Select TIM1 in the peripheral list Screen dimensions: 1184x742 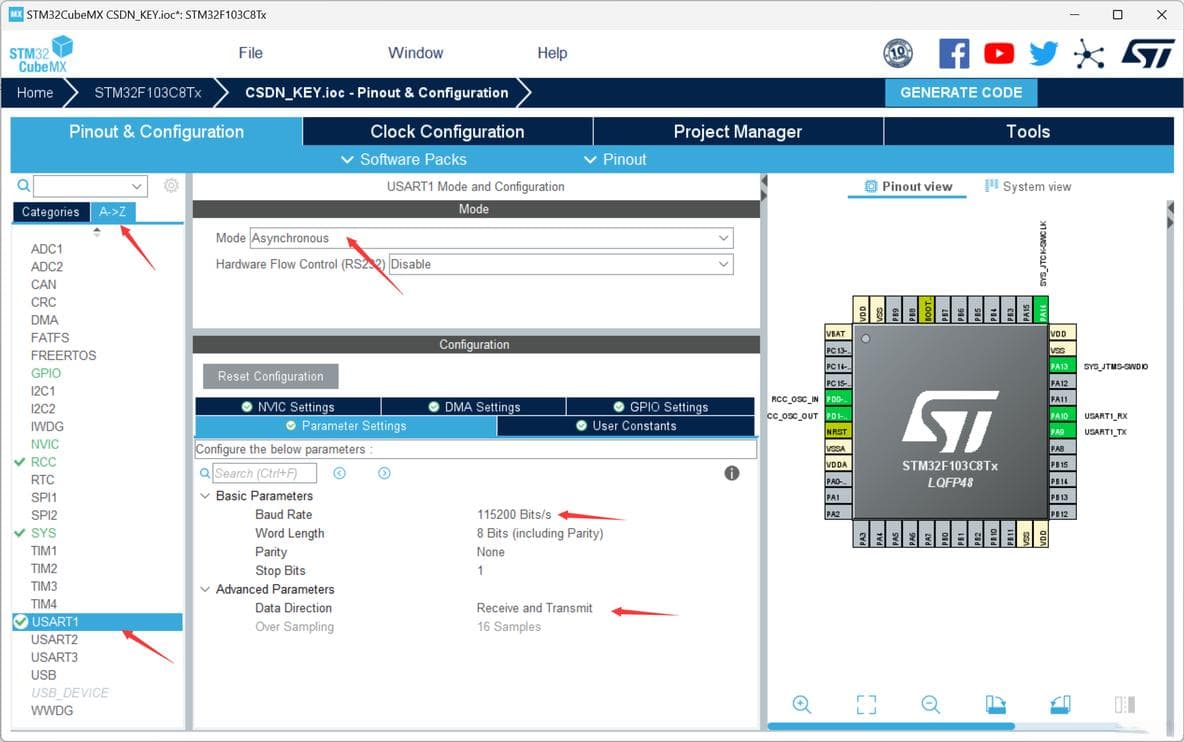pos(44,551)
